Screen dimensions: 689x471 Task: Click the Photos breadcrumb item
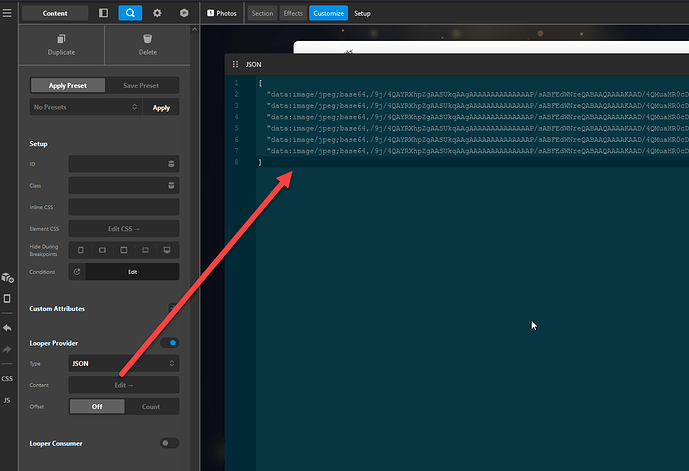(222, 13)
